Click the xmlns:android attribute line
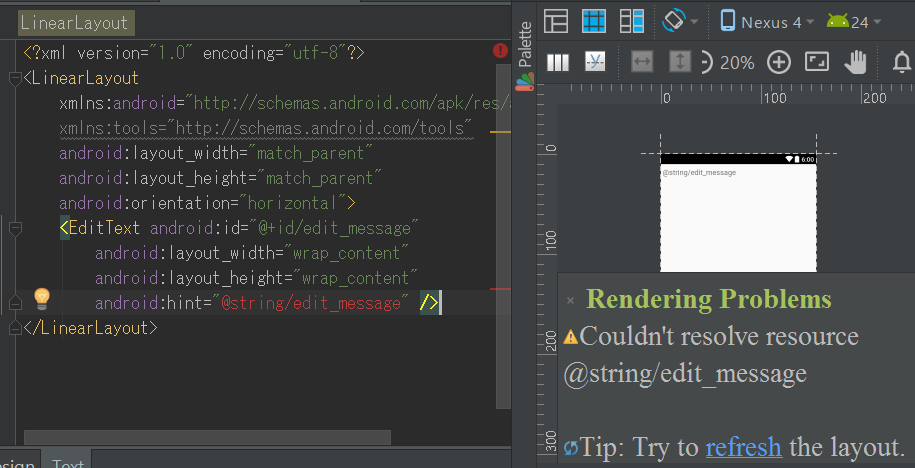Screen dimensions: 915x468 pyautogui.click(x=285, y=104)
